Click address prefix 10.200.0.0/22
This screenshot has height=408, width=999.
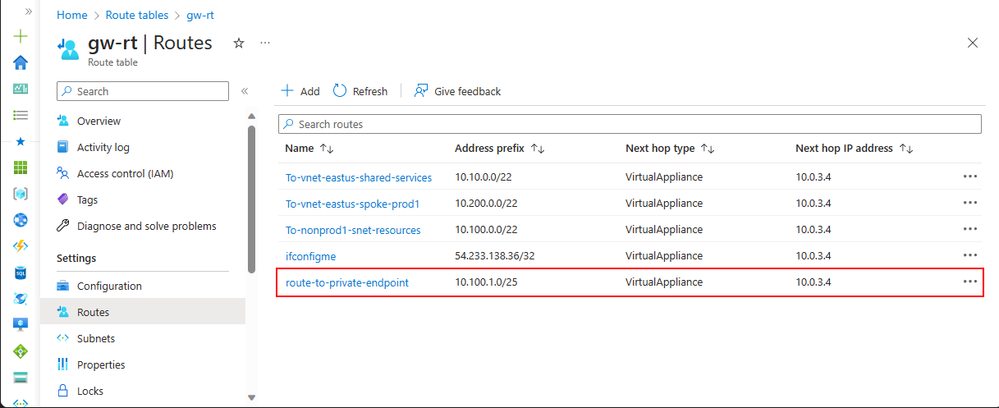click(486, 204)
